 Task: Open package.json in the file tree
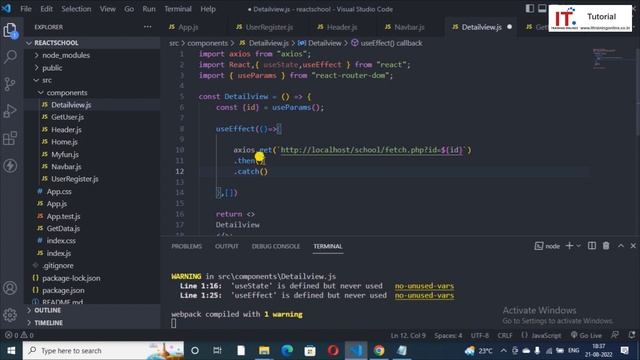(x=63, y=290)
